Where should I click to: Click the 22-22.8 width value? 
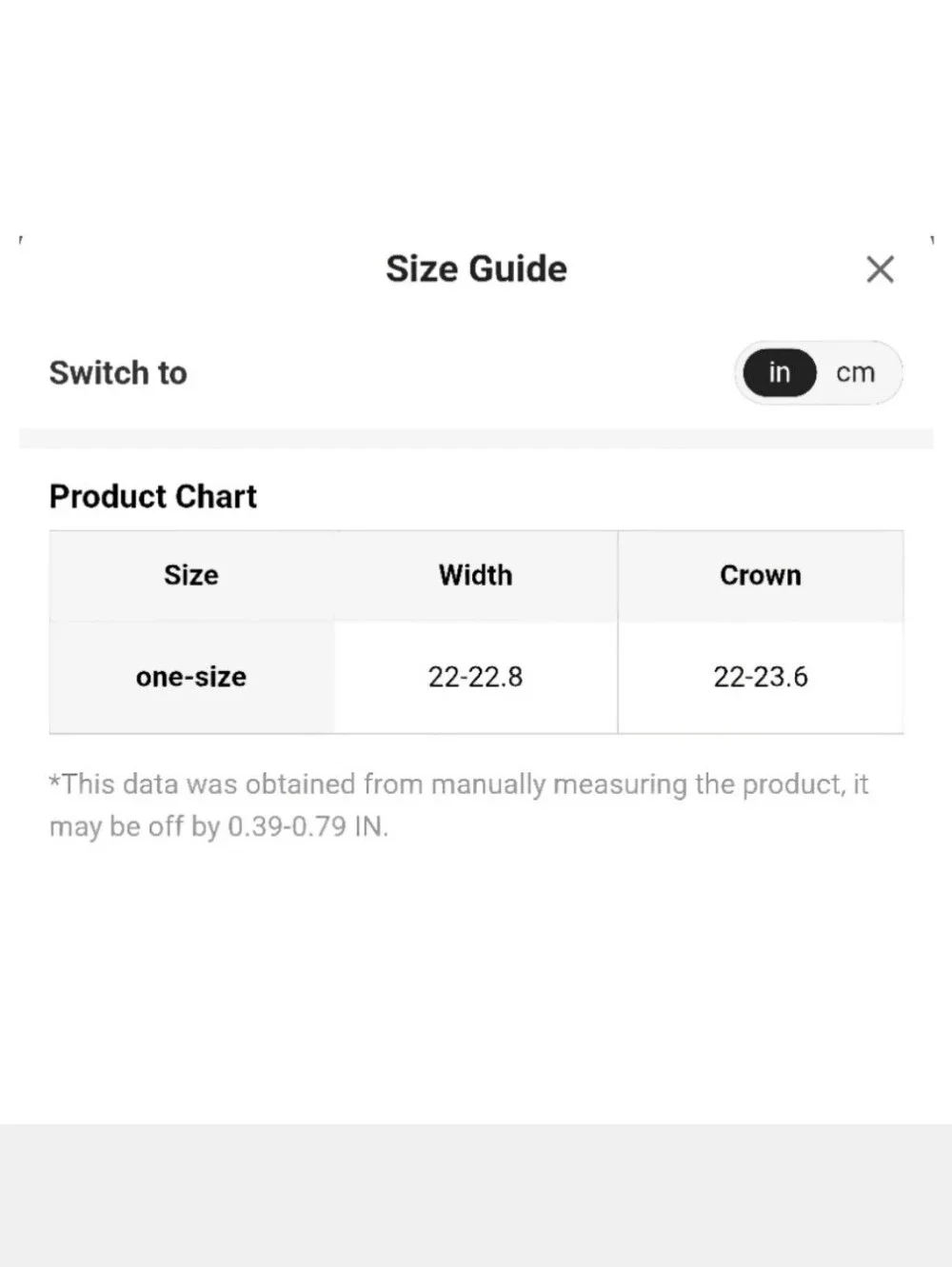pyautogui.click(x=476, y=677)
